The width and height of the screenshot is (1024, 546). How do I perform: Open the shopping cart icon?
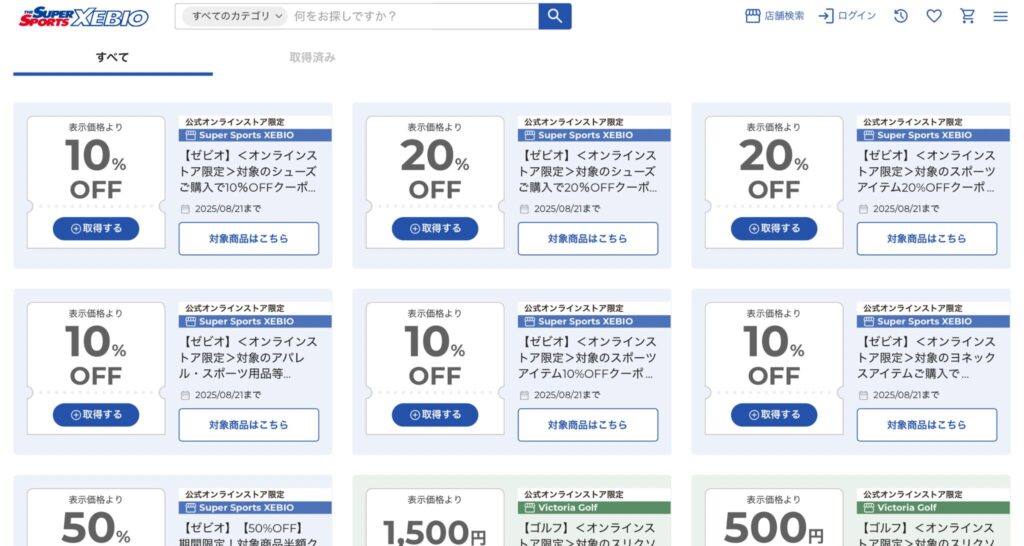point(967,16)
